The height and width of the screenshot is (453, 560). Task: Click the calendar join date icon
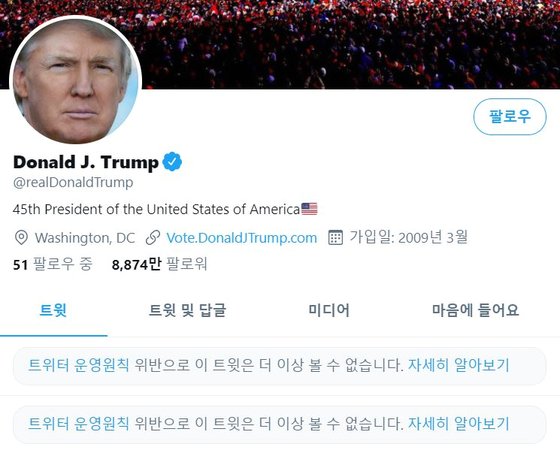click(335, 238)
